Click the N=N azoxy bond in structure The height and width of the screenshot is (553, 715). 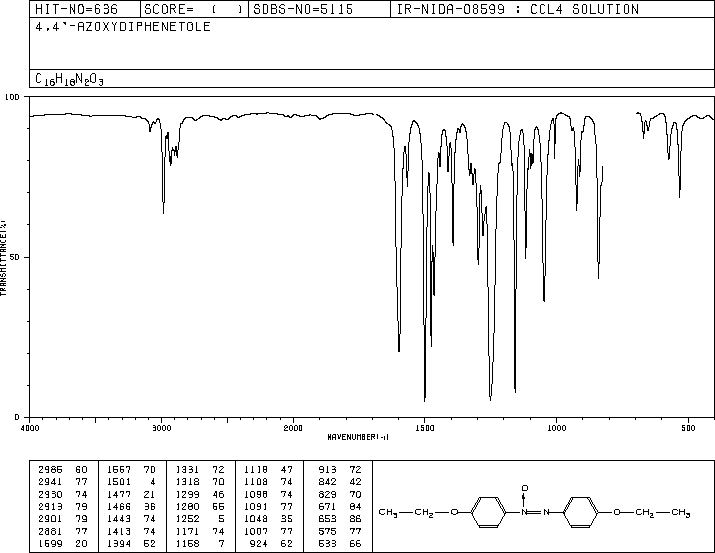[535, 512]
